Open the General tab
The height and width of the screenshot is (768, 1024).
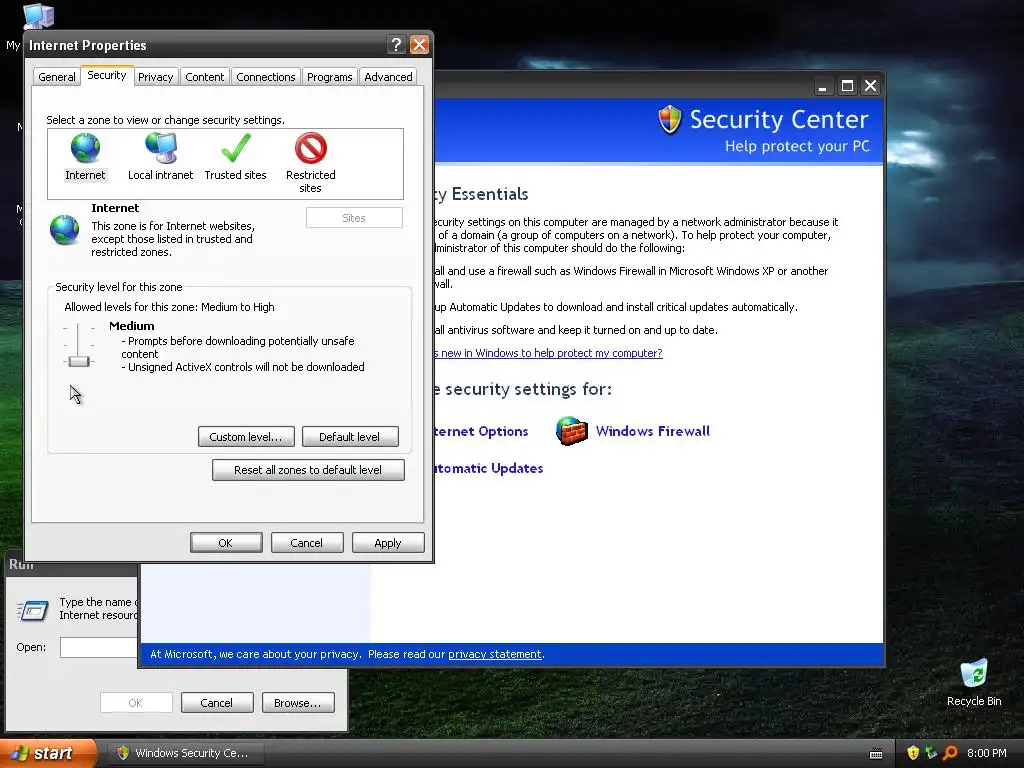click(x=57, y=76)
